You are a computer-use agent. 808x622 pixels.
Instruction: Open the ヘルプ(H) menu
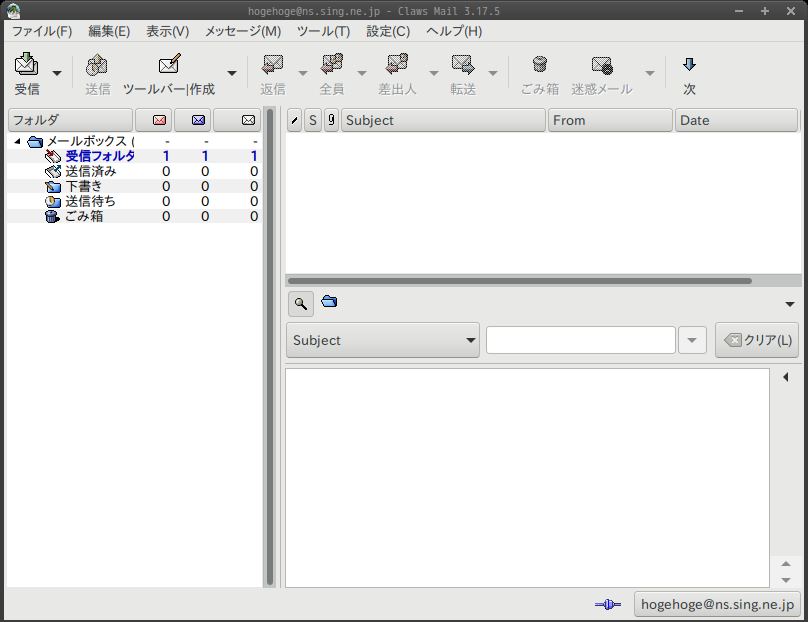pyautogui.click(x=454, y=31)
